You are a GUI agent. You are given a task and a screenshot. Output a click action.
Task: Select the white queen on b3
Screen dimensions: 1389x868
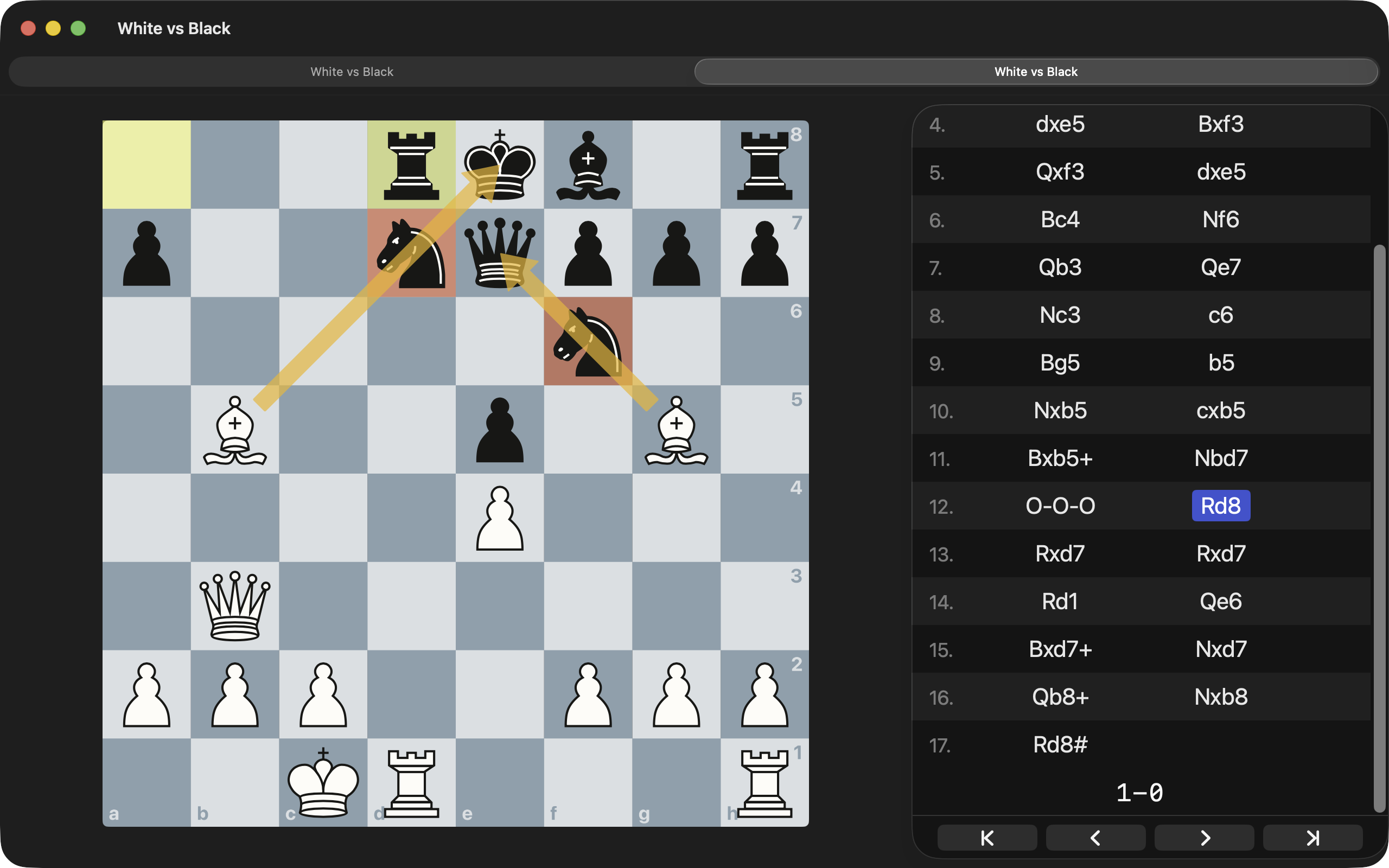(x=235, y=605)
